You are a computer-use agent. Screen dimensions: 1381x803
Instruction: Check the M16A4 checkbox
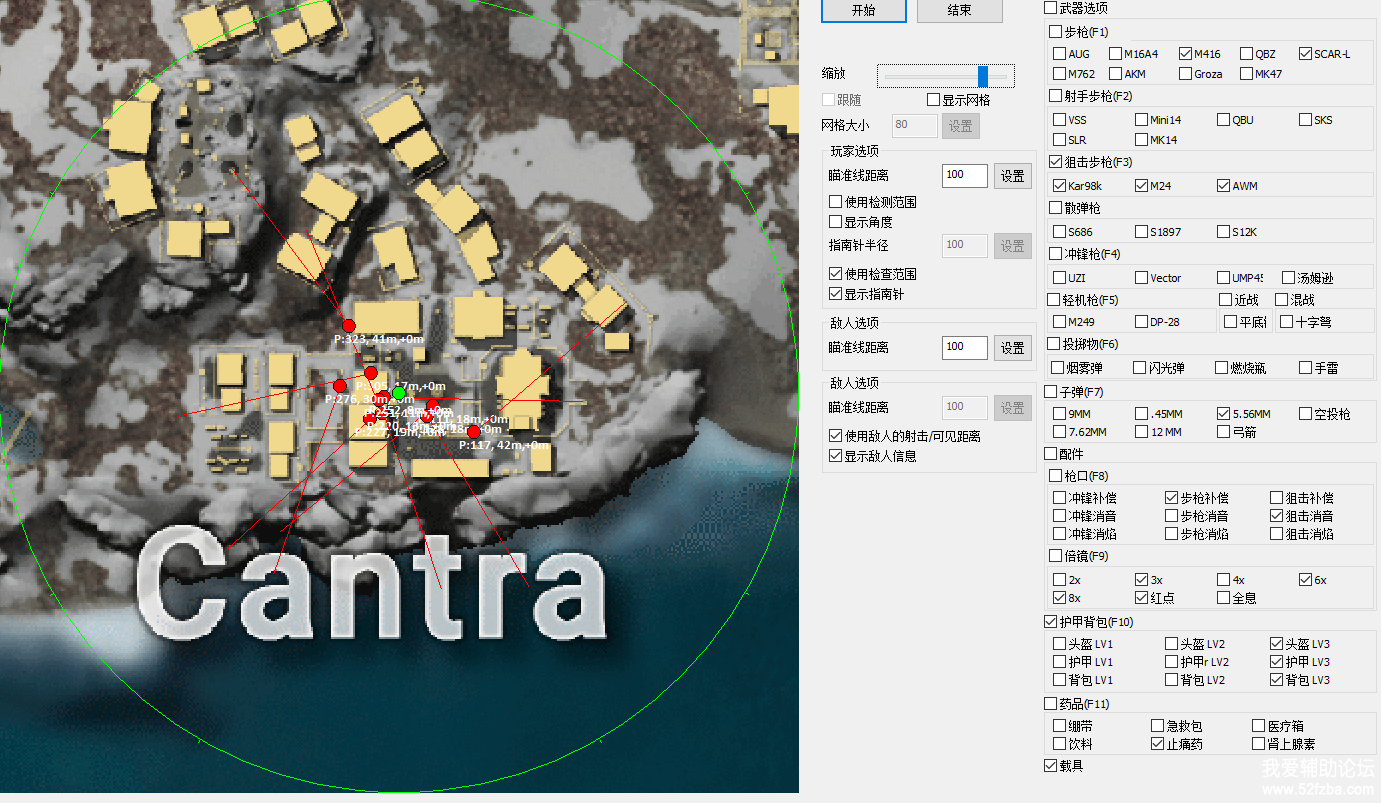1115,54
